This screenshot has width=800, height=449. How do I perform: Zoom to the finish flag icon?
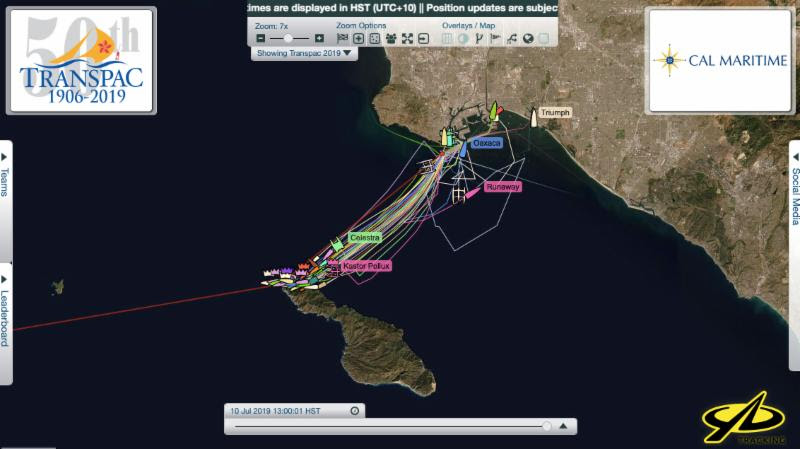(342, 38)
